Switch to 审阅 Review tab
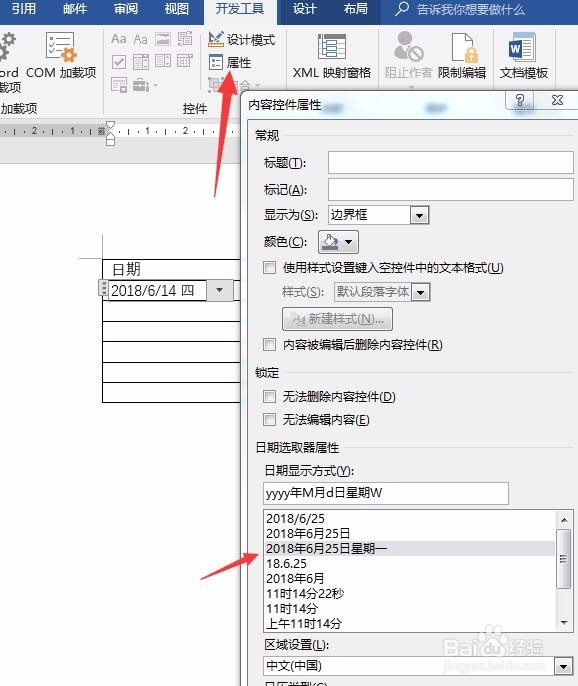The width and height of the screenshot is (578, 686). tap(126, 9)
